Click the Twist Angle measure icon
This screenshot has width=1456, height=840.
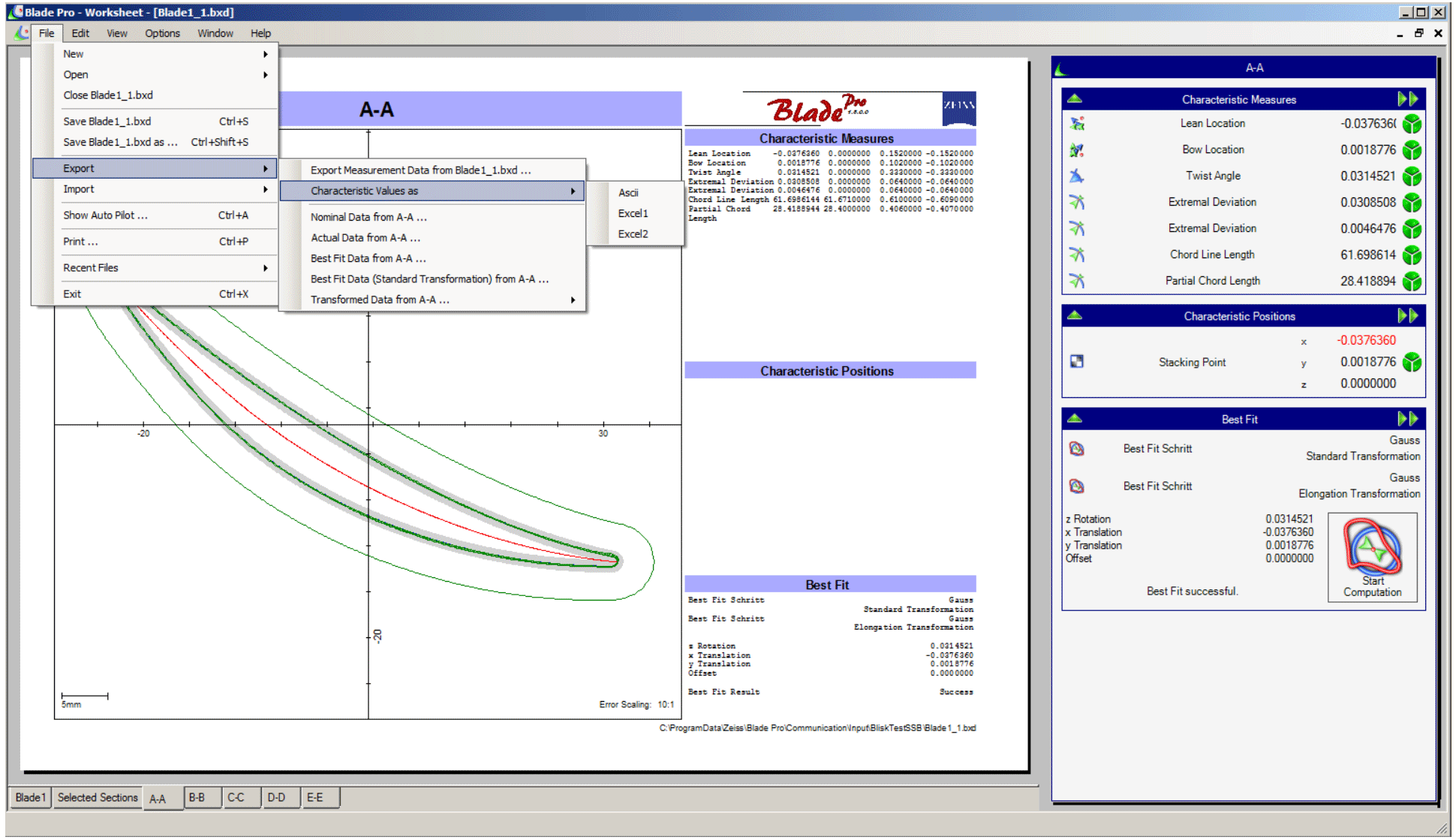(1077, 176)
